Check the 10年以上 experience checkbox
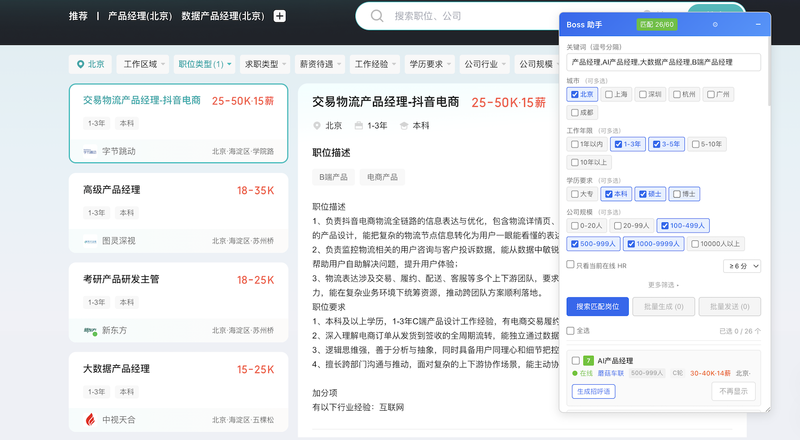800x440 pixels. click(575, 162)
